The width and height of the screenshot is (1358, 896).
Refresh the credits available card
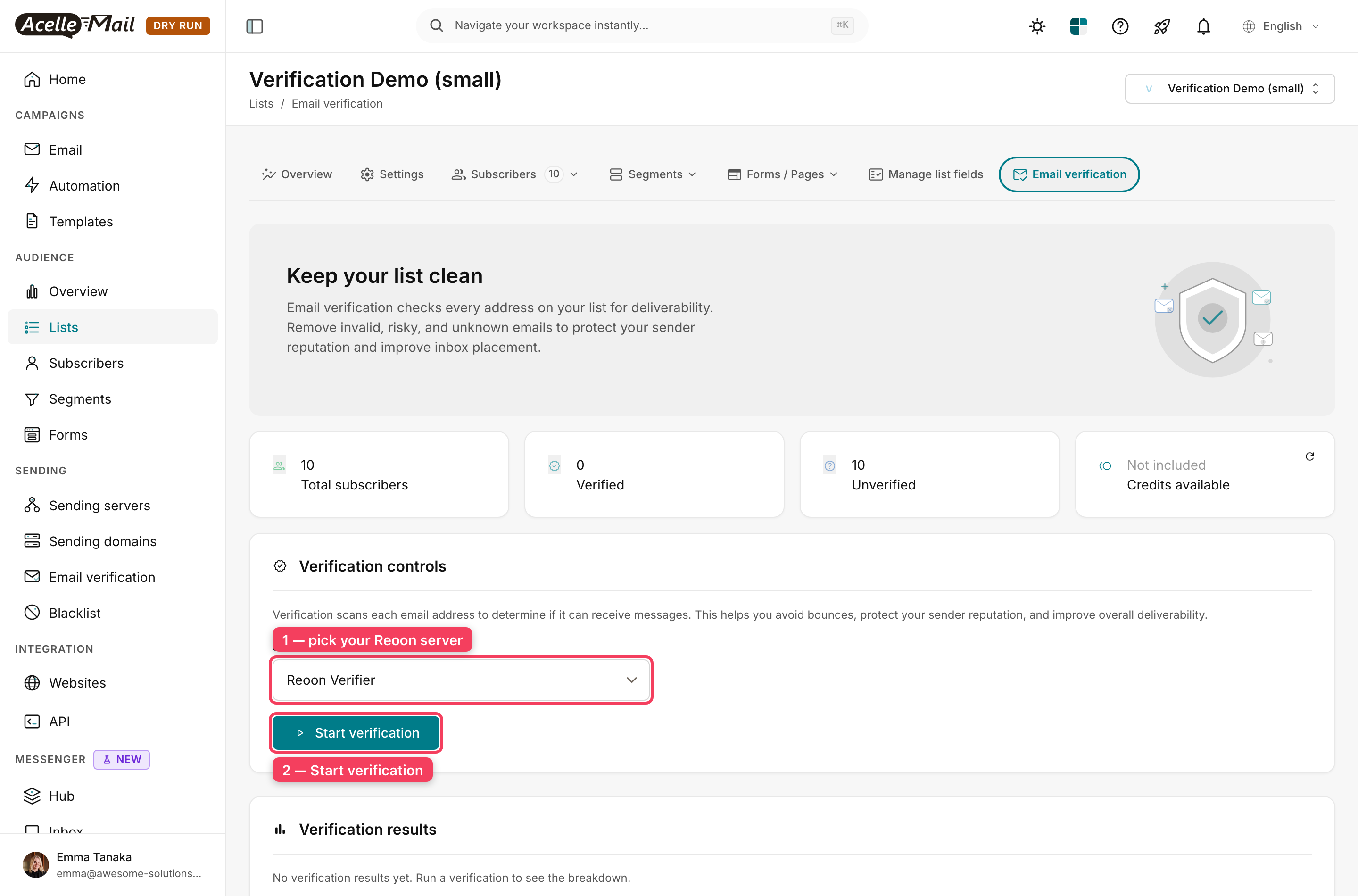pos(1309,456)
